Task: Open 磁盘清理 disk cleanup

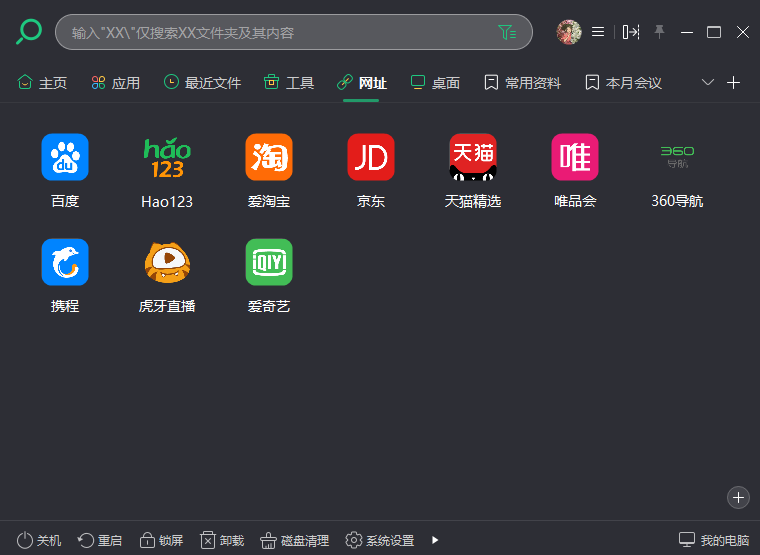Action: tap(295, 540)
